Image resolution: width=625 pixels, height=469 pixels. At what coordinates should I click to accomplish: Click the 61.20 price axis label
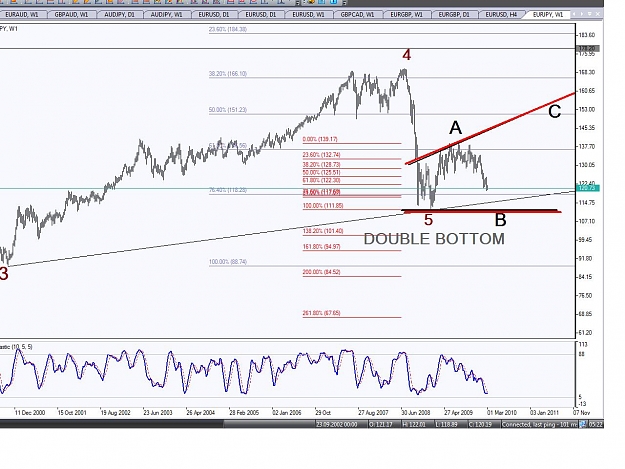click(586, 332)
